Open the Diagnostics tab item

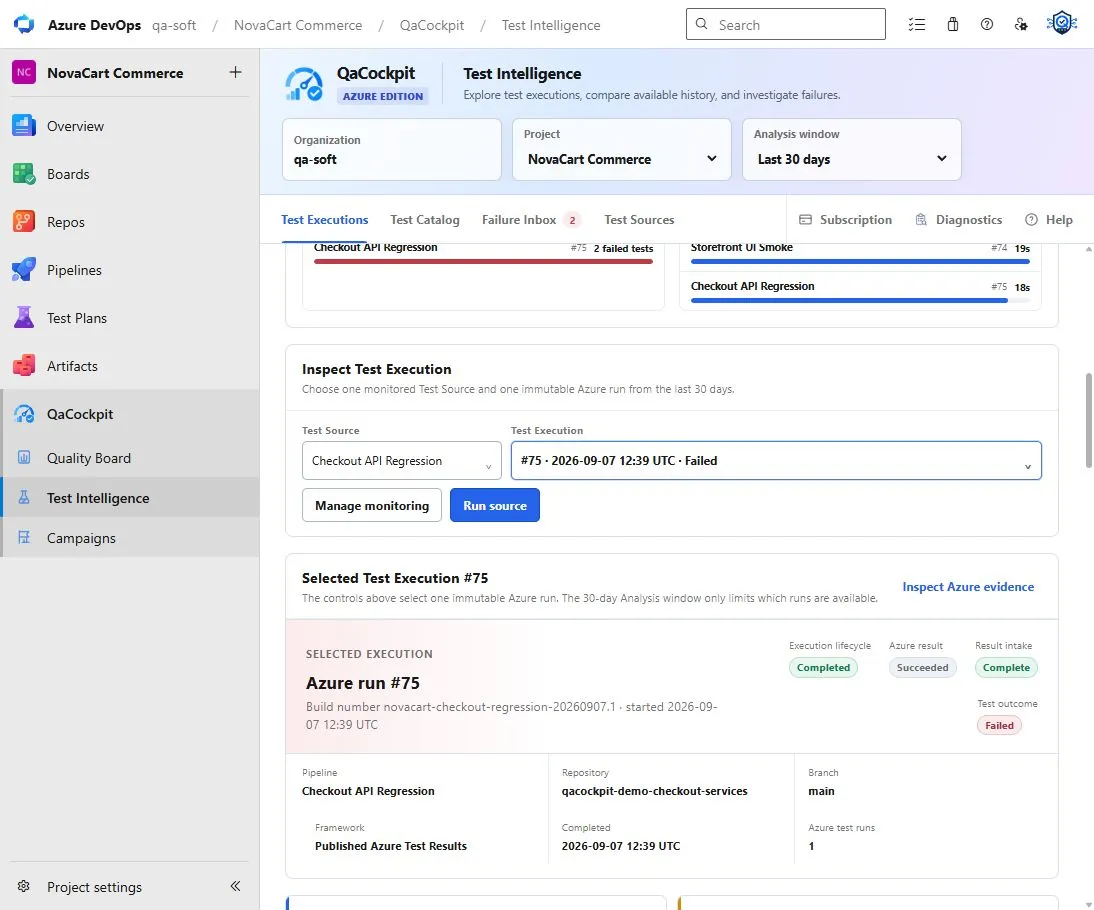pos(958,220)
